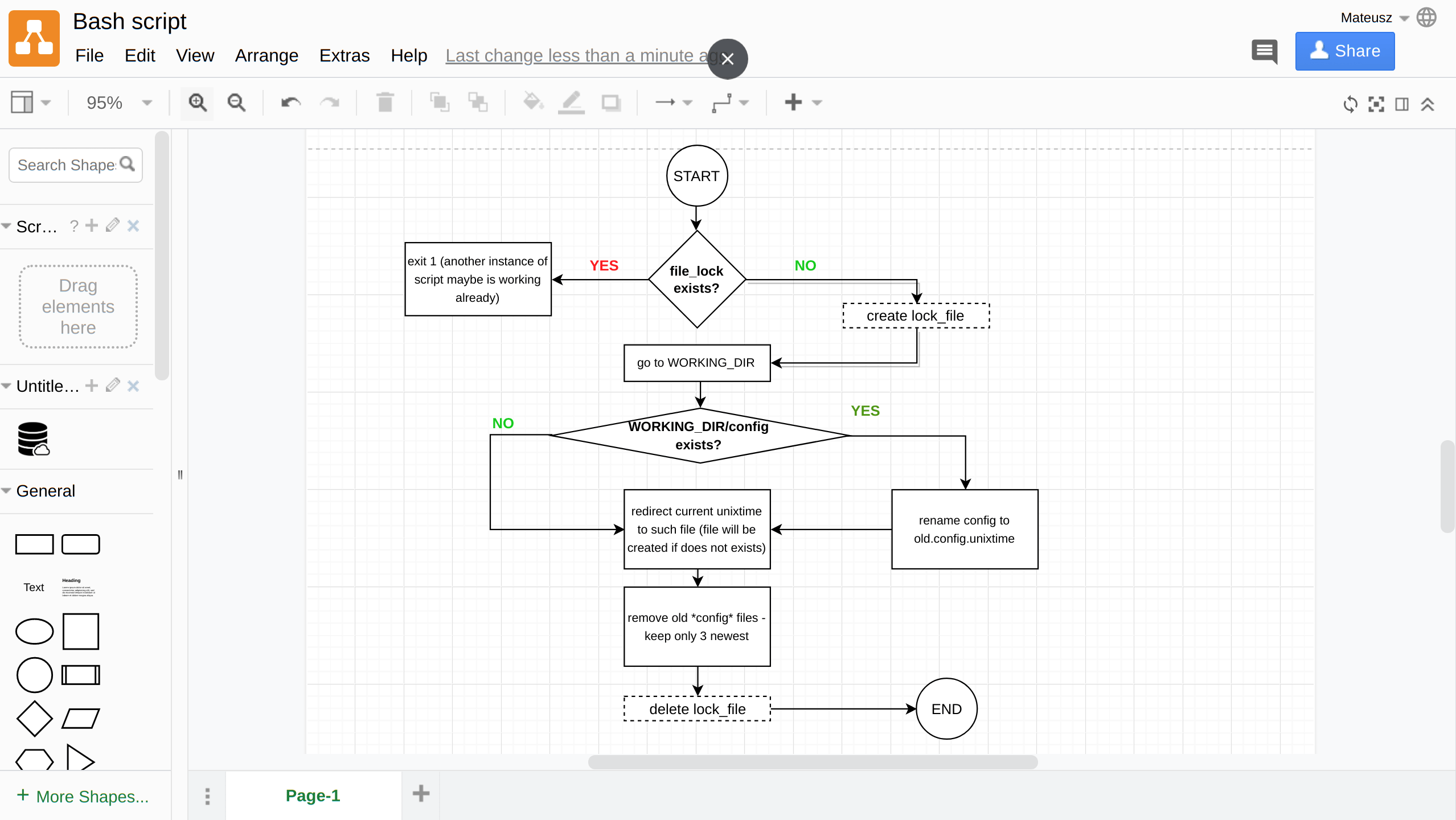The width and height of the screenshot is (1456, 820).
Task: Collapse the toolbar with double chevron icon
Action: (x=1427, y=104)
